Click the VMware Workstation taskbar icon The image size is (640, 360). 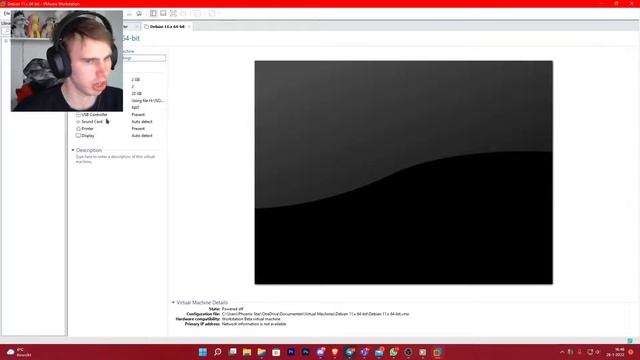click(x=438, y=352)
